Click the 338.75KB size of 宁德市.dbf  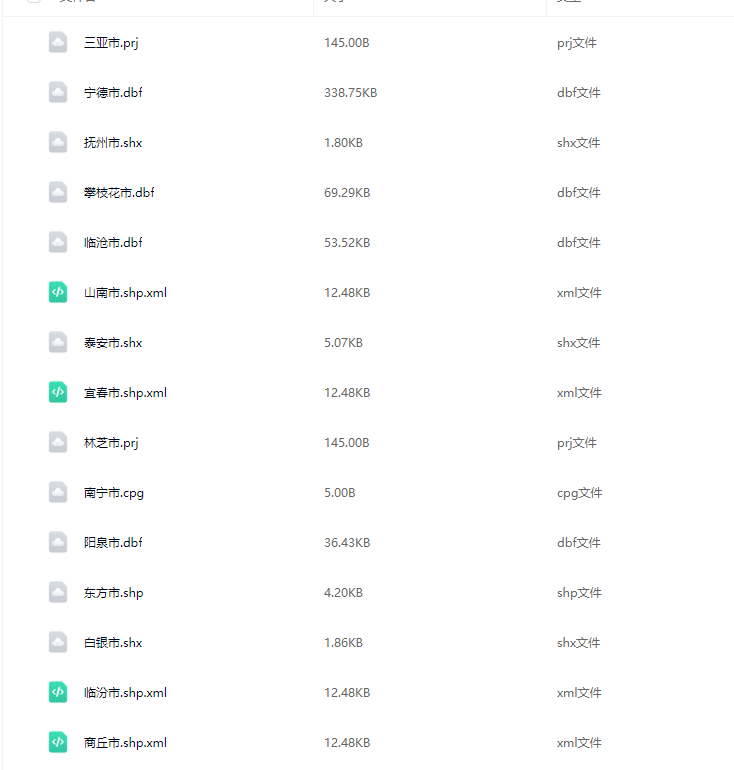[x=350, y=93]
